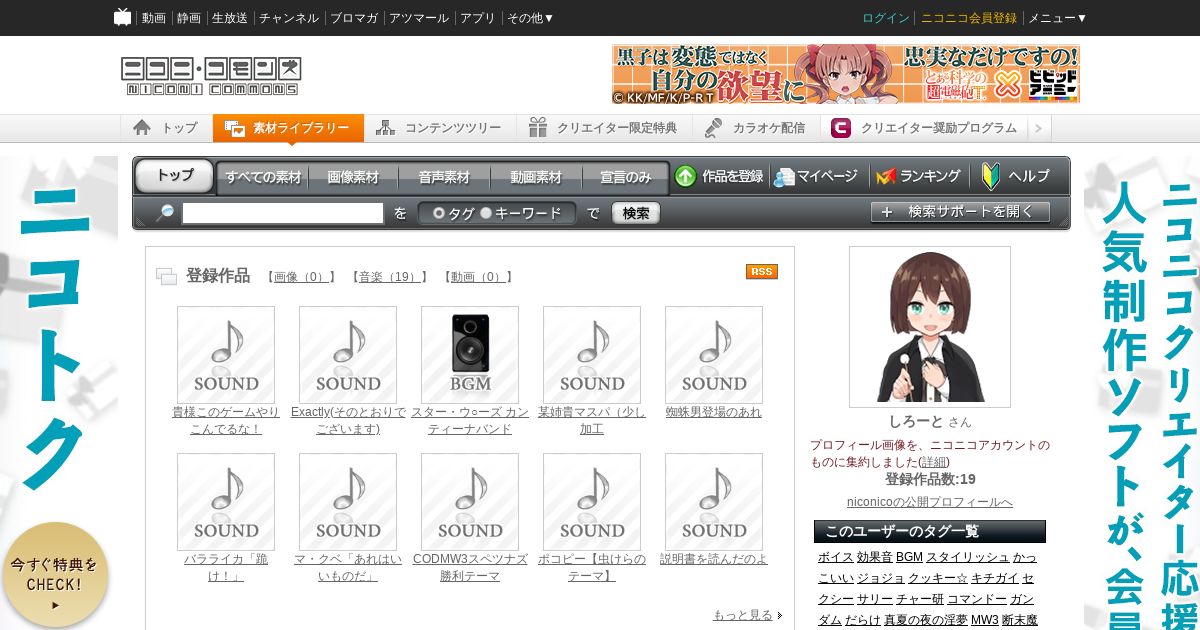Click the ランキング crown icon

(x=886, y=177)
